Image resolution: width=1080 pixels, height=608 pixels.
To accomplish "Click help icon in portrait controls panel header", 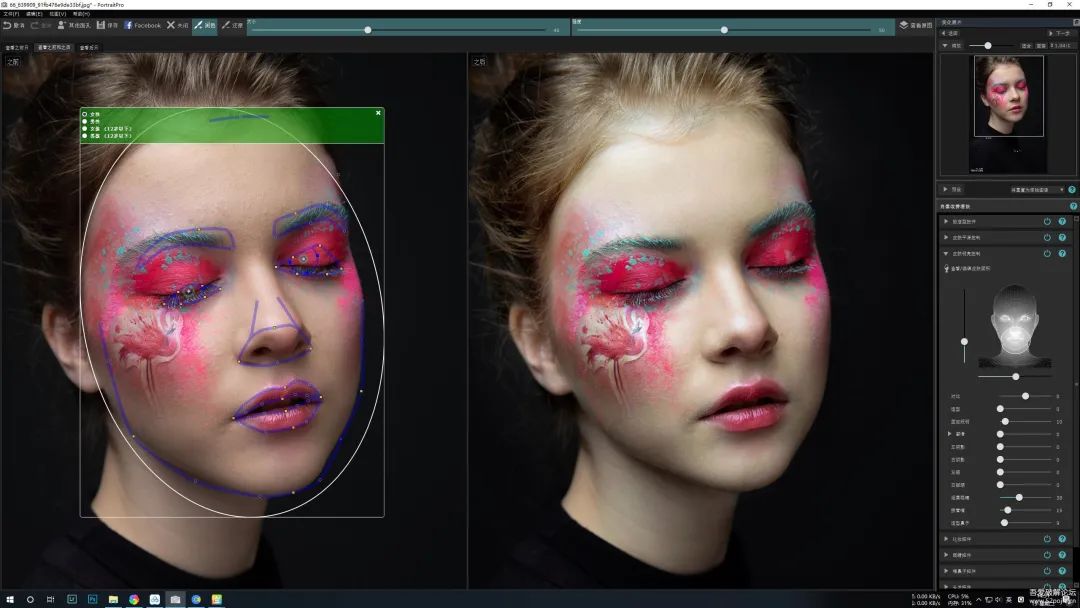I will pyautogui.click(x=1073, y=206).
